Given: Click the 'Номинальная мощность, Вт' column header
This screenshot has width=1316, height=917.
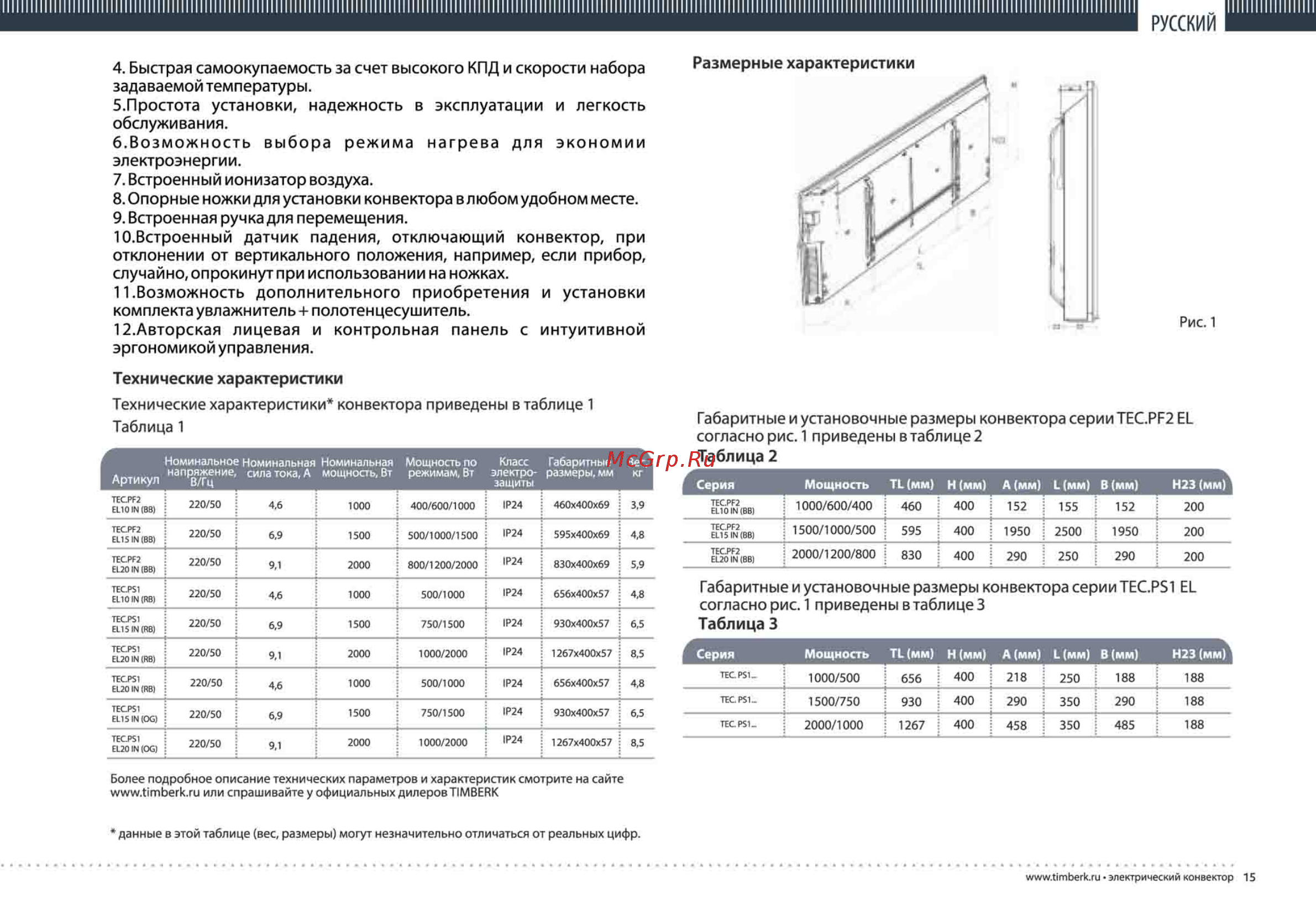Looking at the screenshot, I should [x=357, y=467].
